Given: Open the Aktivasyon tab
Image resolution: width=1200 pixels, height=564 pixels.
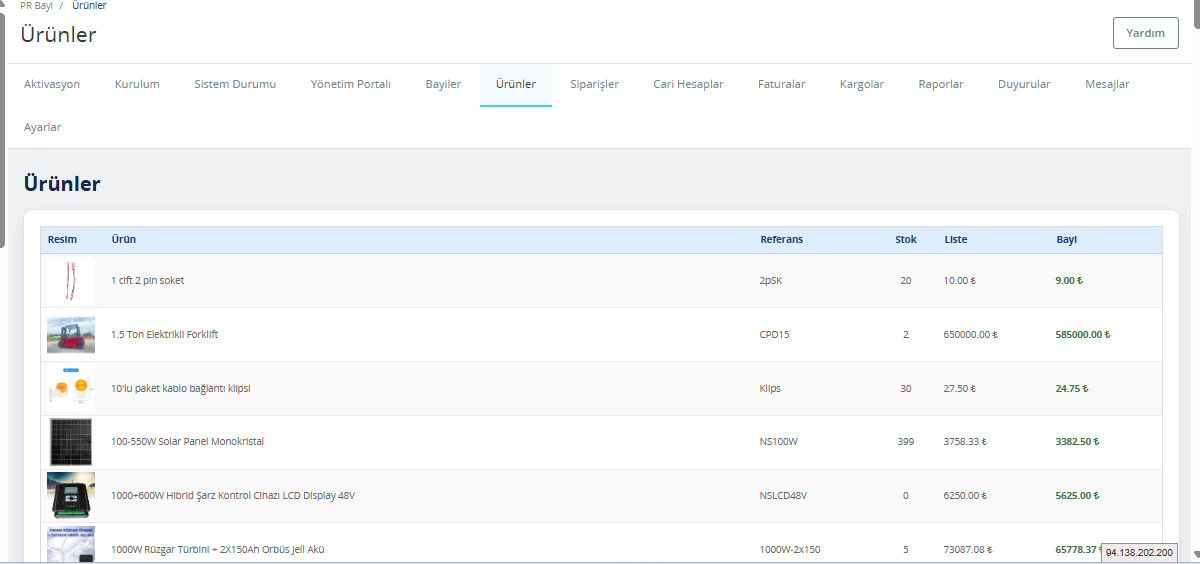Looking at the screenshot, I should [52, 84].
